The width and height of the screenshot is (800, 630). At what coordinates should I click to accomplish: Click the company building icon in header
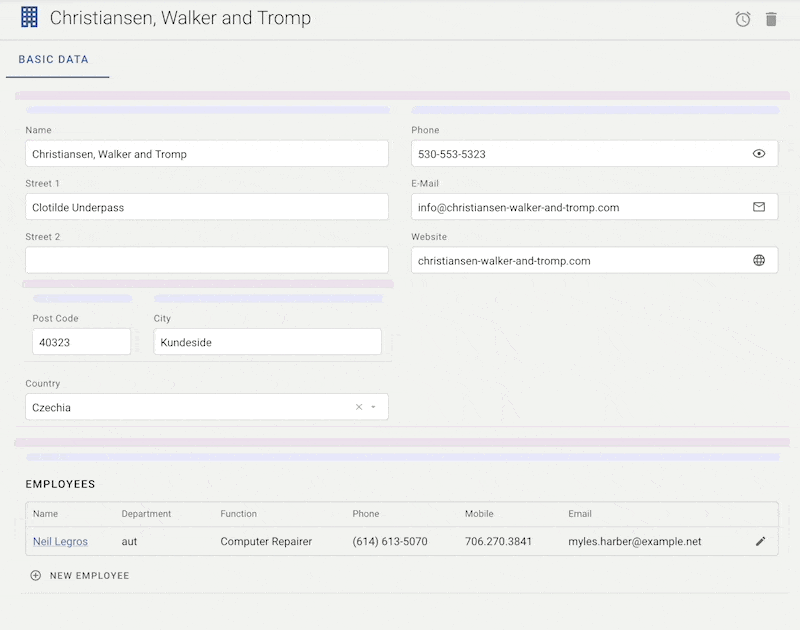tap(29, 18)
